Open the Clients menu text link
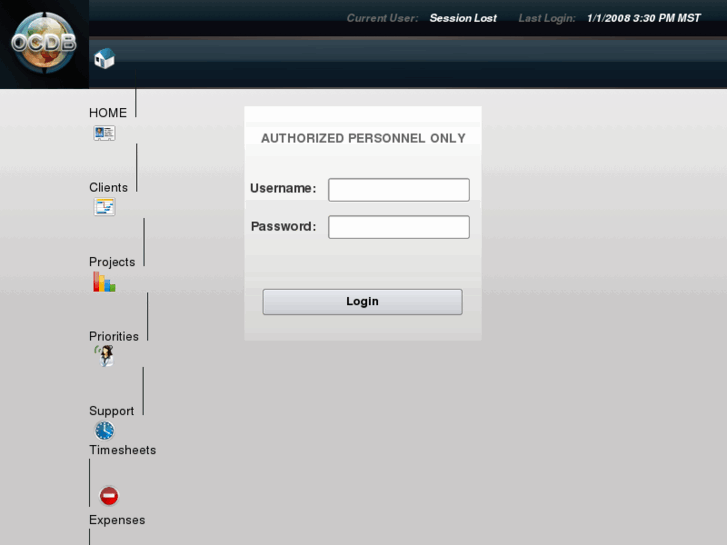 click(x=108, y=187)
